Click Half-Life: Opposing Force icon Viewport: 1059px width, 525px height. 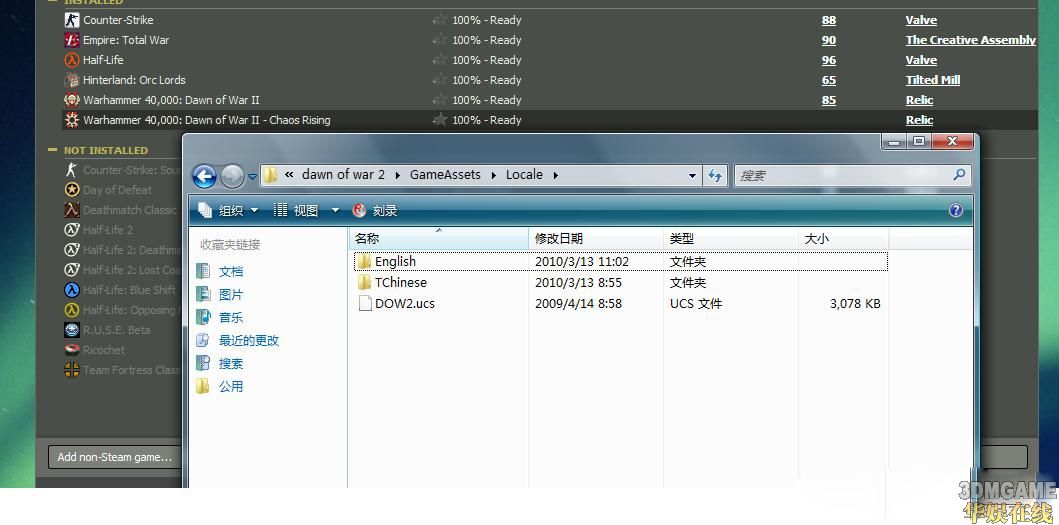(72, 310)
